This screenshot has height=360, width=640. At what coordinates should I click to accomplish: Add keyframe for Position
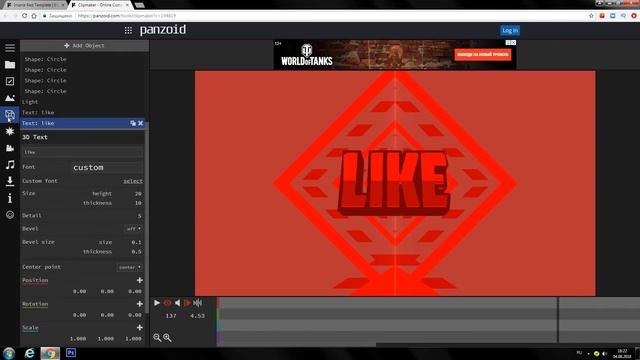[x=140, y=280]
